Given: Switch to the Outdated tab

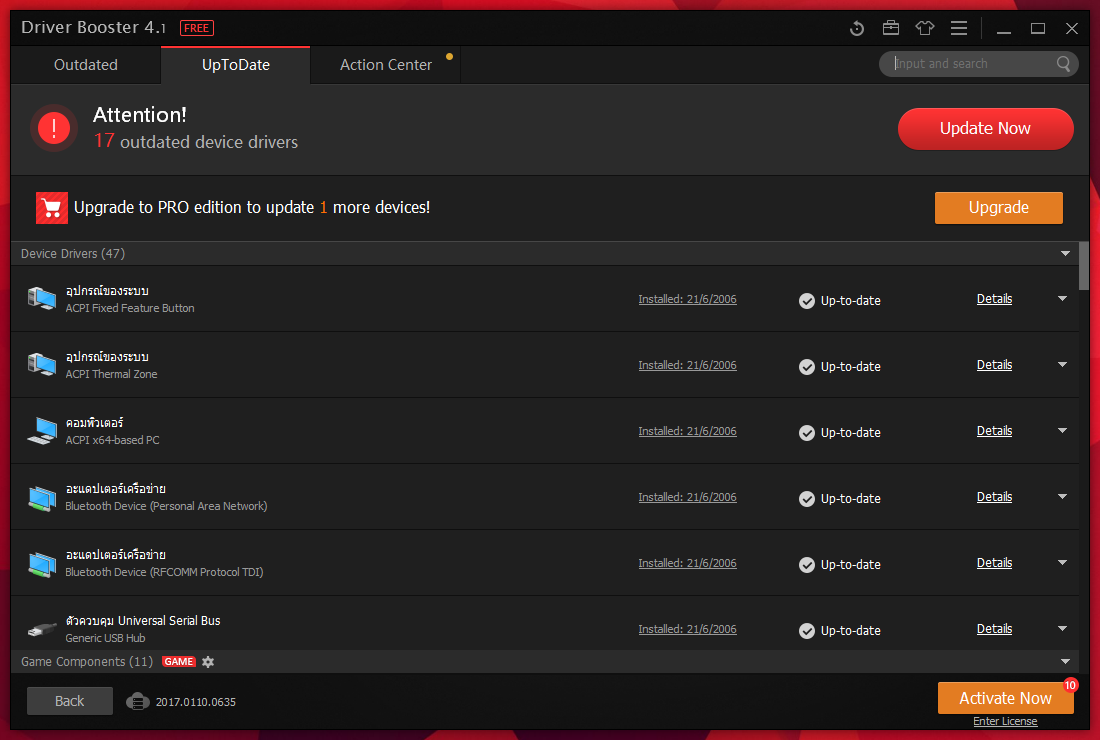Looking at the screenshot, I should click(x=86, y=65).
